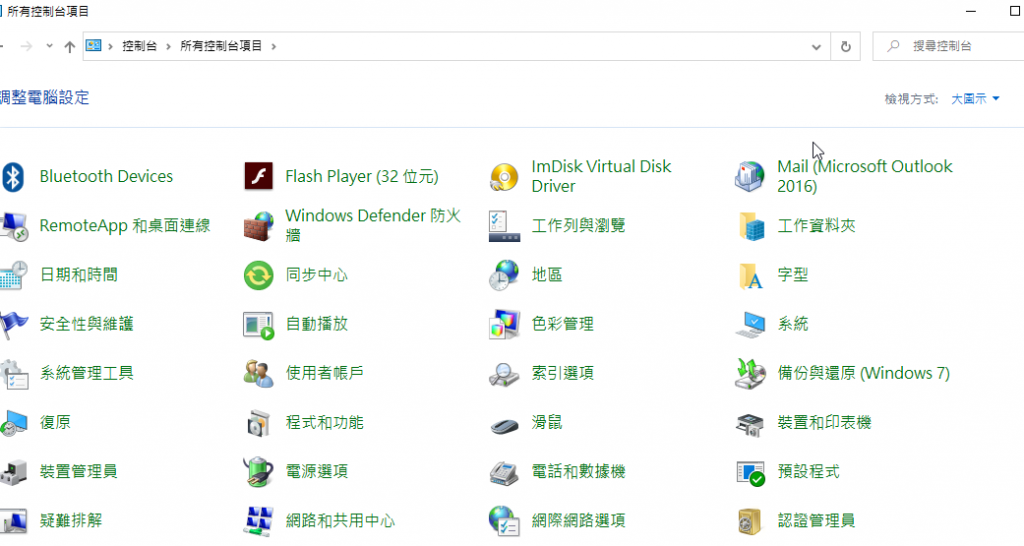
Task: Expand chevron after 控制台 in breadcrumb
Action: (168, 46)
